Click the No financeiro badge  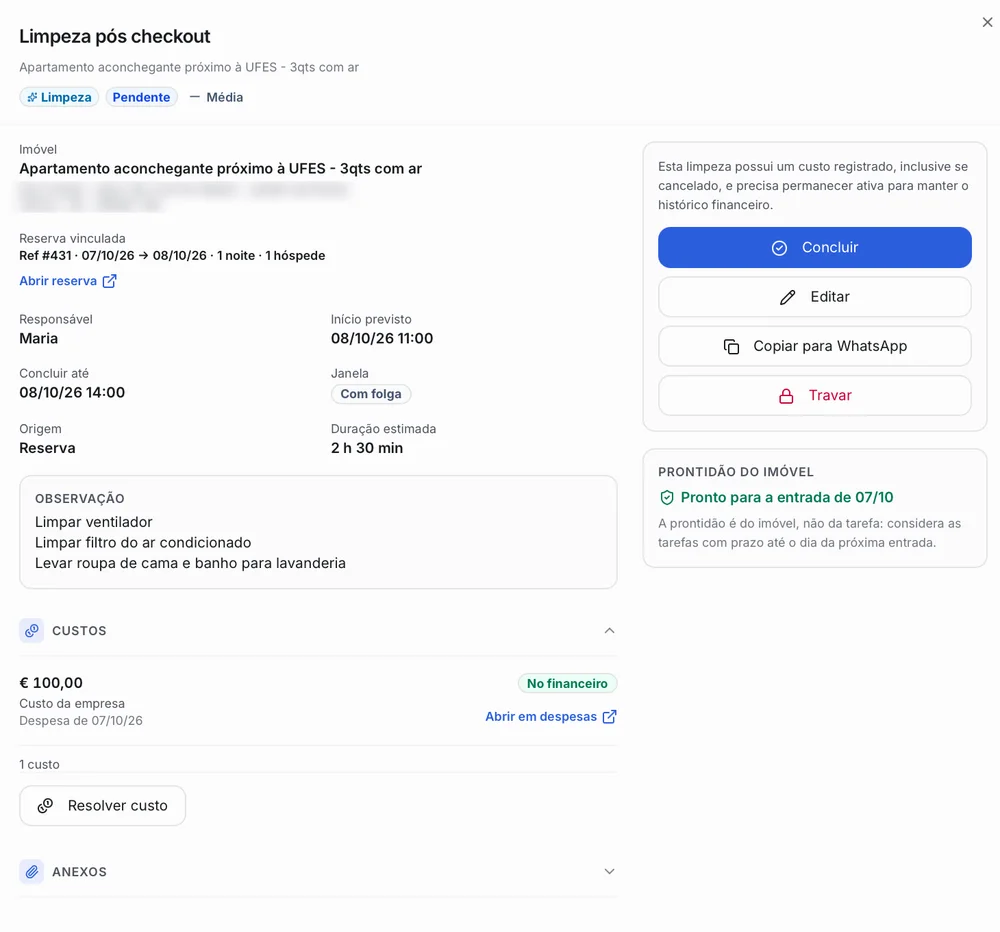pos(567,683)
